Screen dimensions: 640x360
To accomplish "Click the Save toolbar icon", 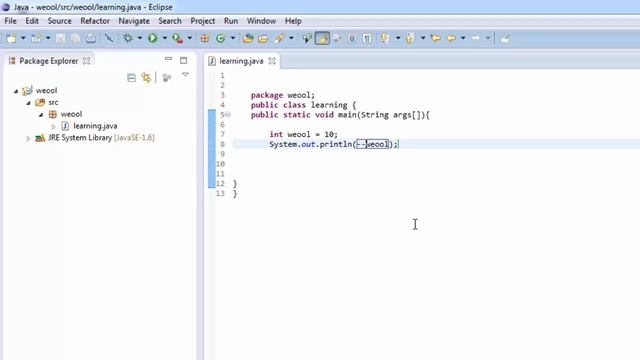I will [60, 38].
